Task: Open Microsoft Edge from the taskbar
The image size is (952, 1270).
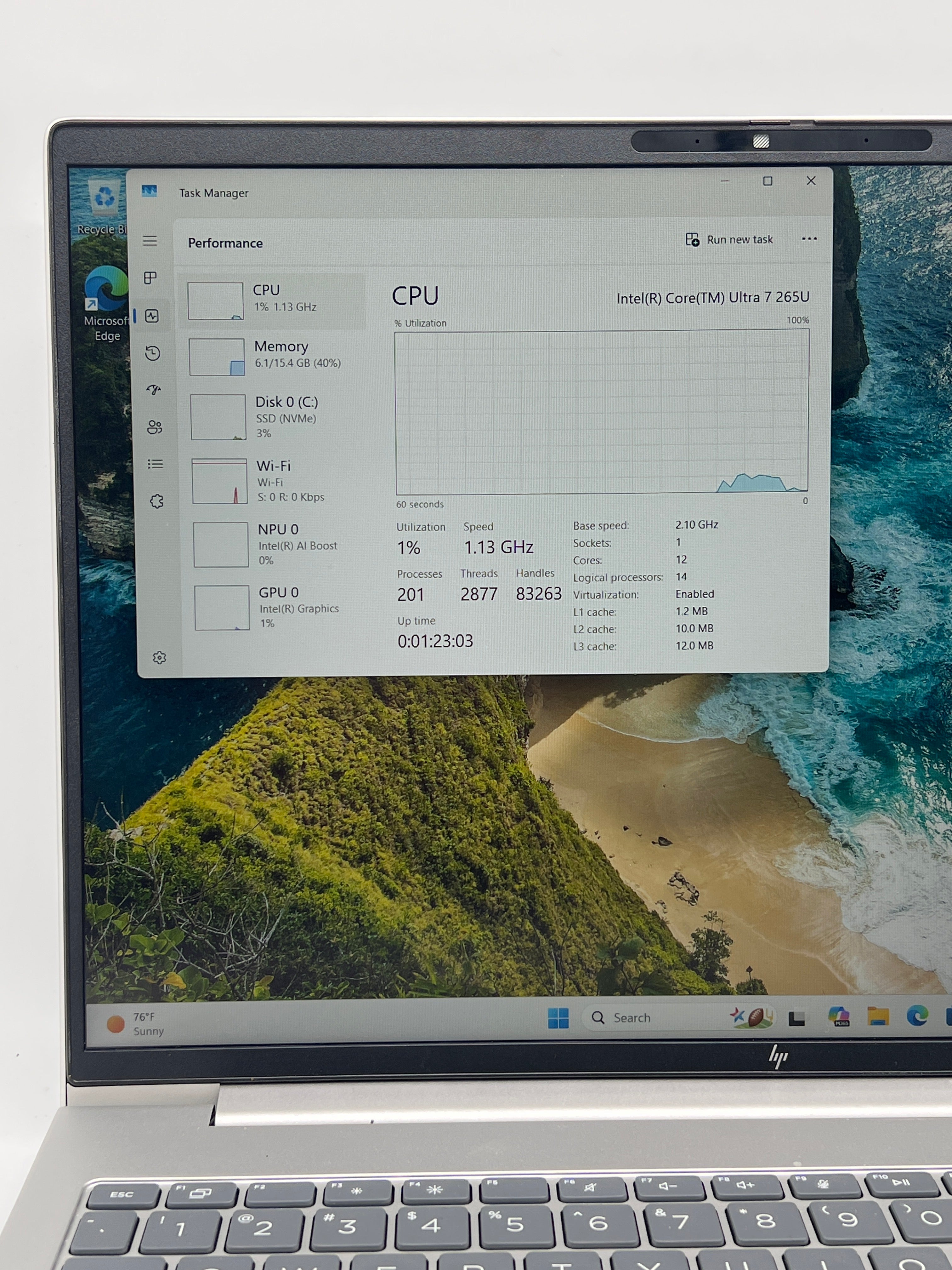Action: click(918, 1016)
